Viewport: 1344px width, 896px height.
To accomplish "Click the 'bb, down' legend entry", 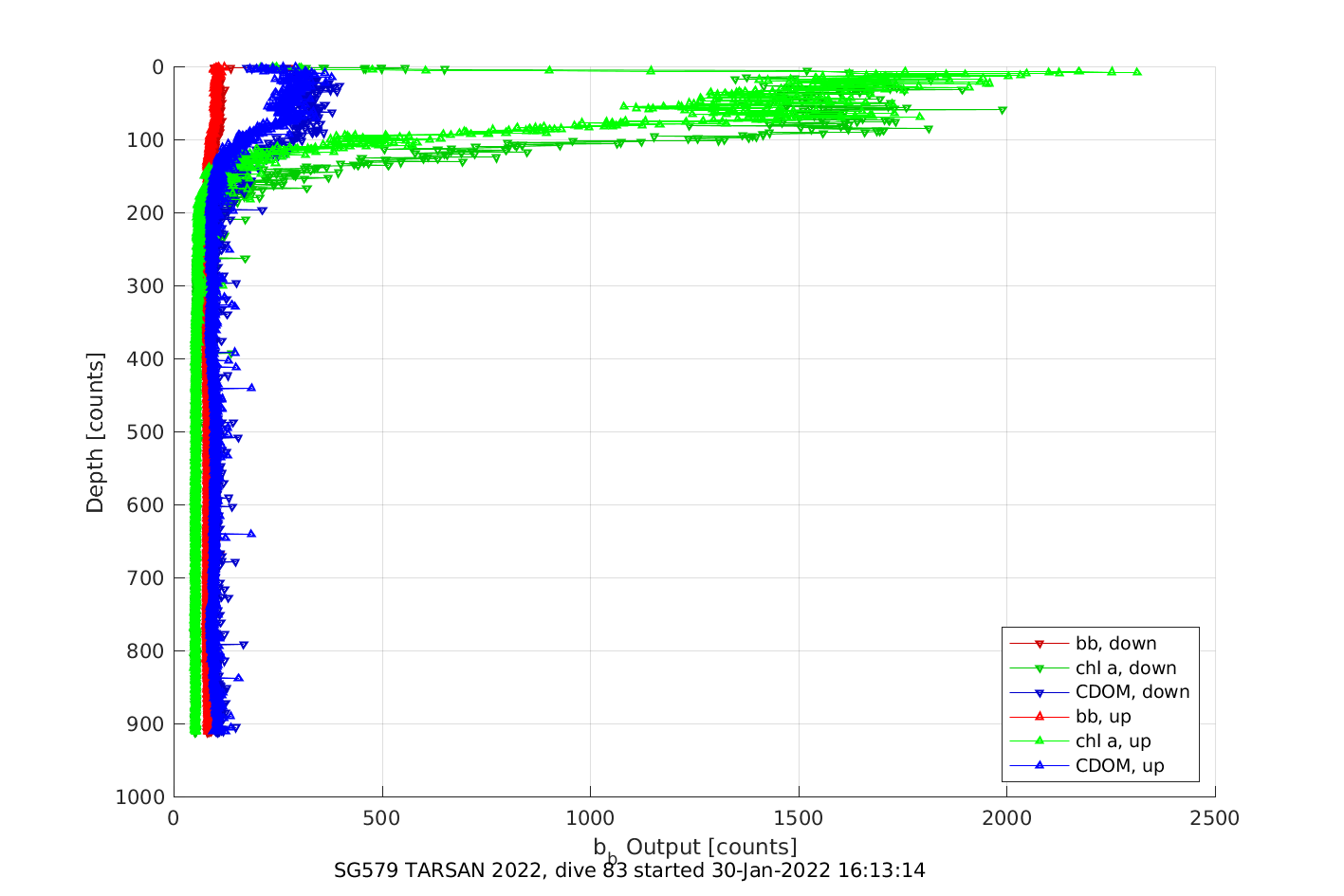I will point(1100,644).
